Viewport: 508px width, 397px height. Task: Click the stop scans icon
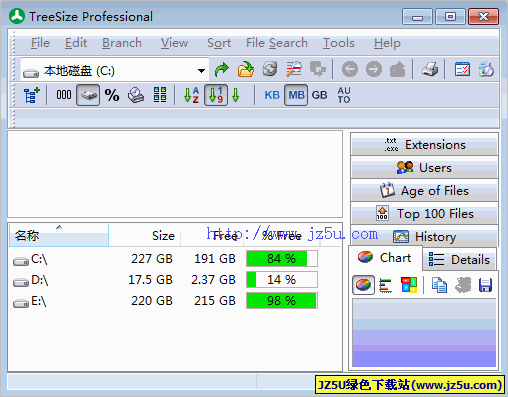(318, 69)
